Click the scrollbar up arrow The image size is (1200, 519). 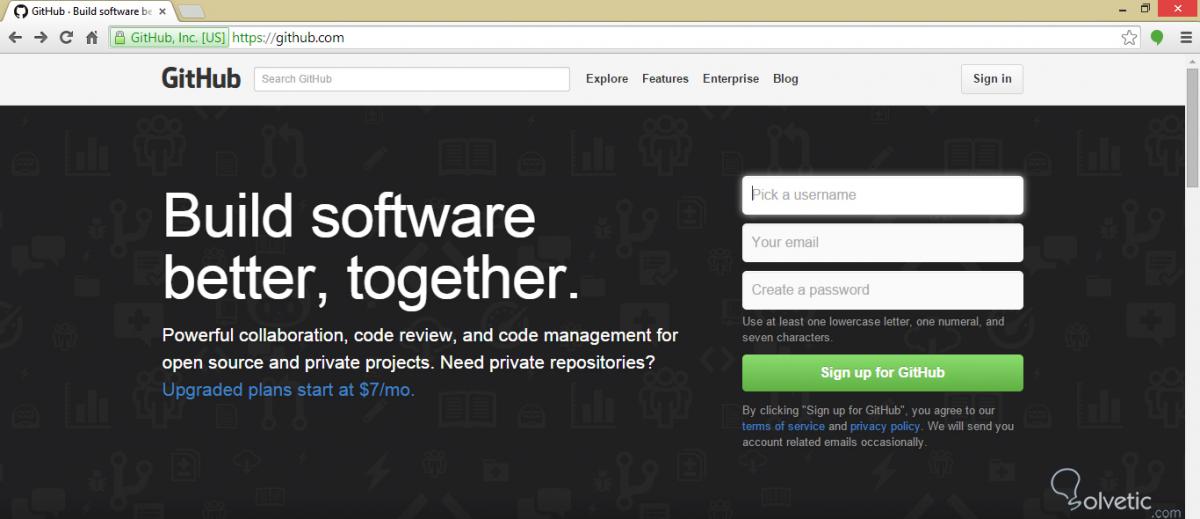pos(1192,61)
